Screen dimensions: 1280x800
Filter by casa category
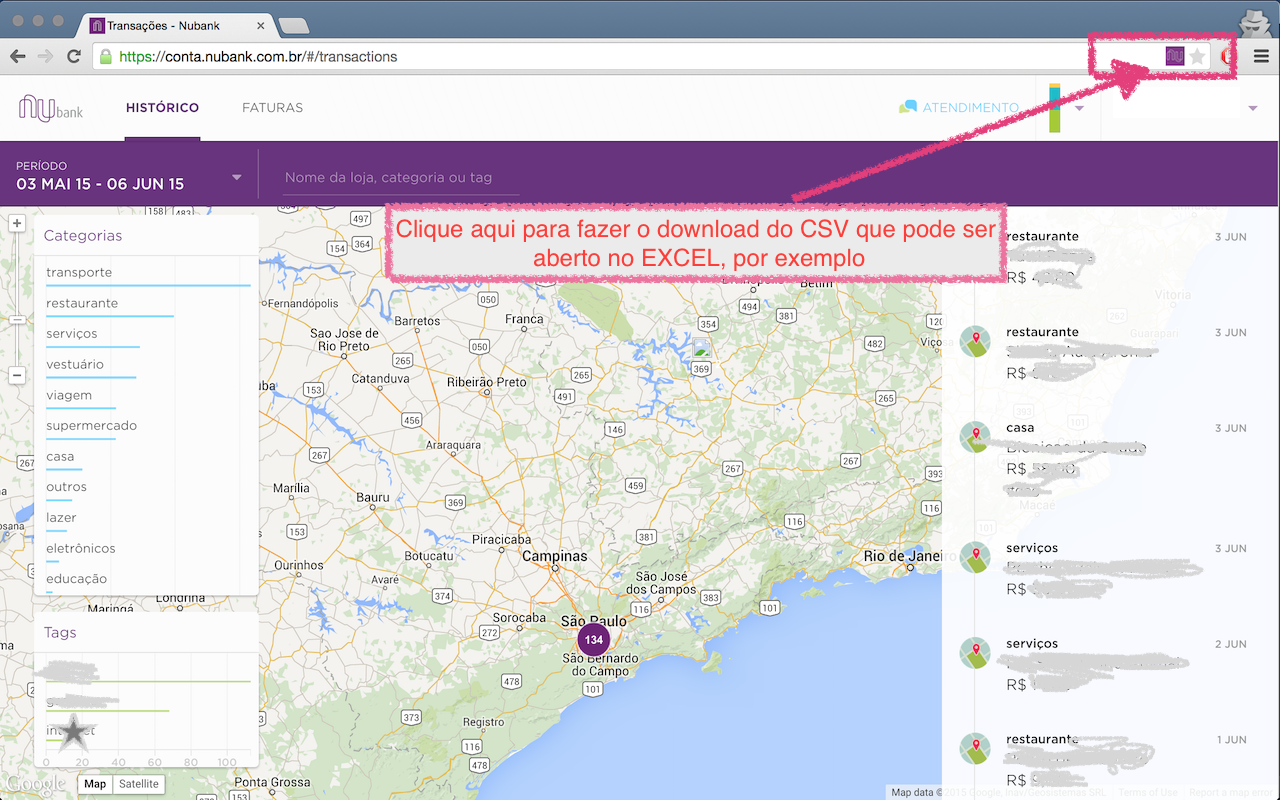pyautogui.click(x=60, y=457)
